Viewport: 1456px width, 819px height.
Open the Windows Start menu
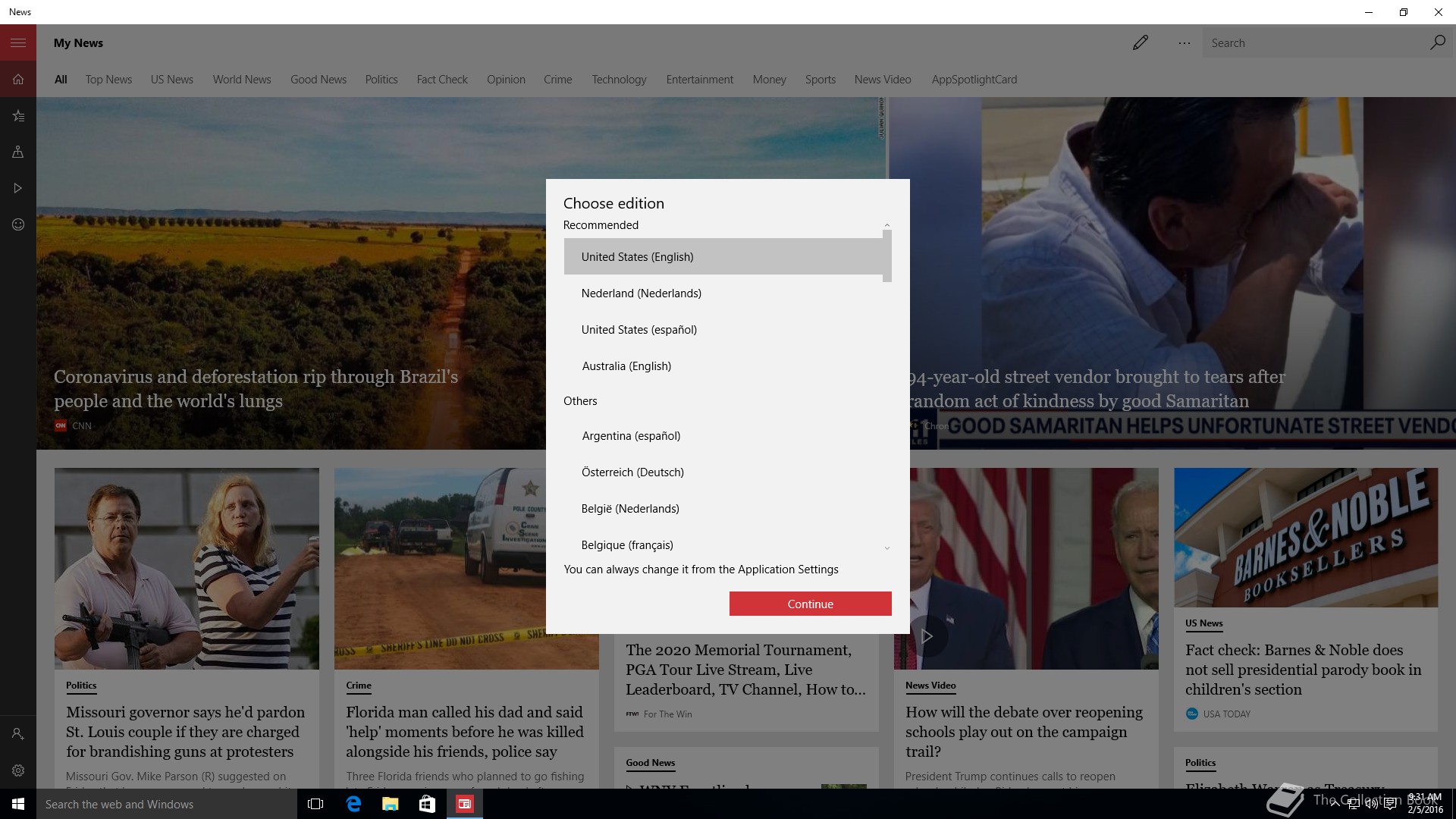coord(18,804)
